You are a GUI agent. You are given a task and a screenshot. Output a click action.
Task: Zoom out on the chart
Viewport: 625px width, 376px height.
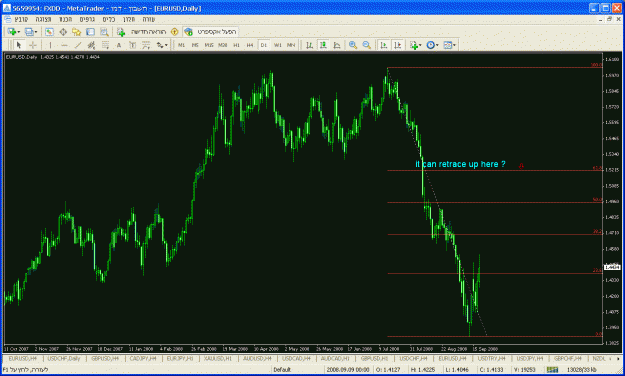[367, 45]
